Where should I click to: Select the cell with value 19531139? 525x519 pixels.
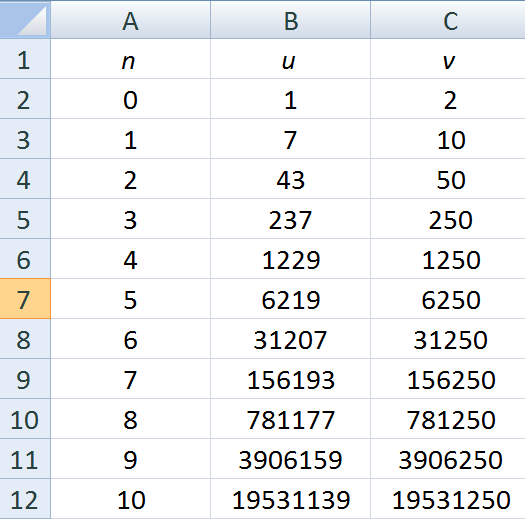(x=291, y=499)
